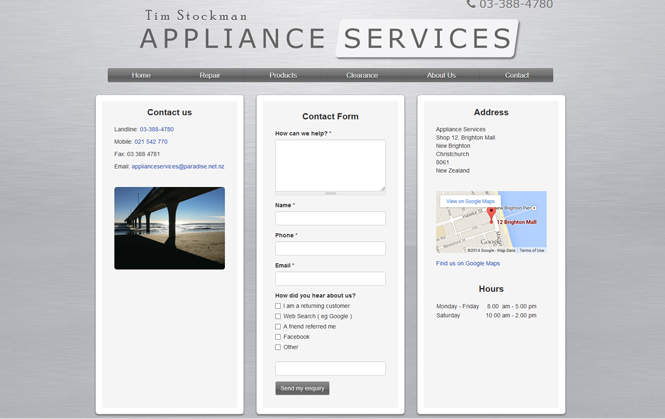The image size is (665, 419).
Task: Click the 12 Brighton Mall map label
Action: (x=517, y=222)
